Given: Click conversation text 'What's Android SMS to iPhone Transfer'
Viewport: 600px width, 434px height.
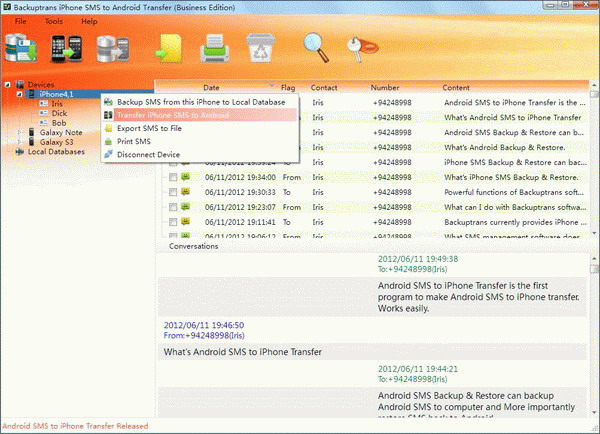Looking at the screenshot, I should point(243,352).
